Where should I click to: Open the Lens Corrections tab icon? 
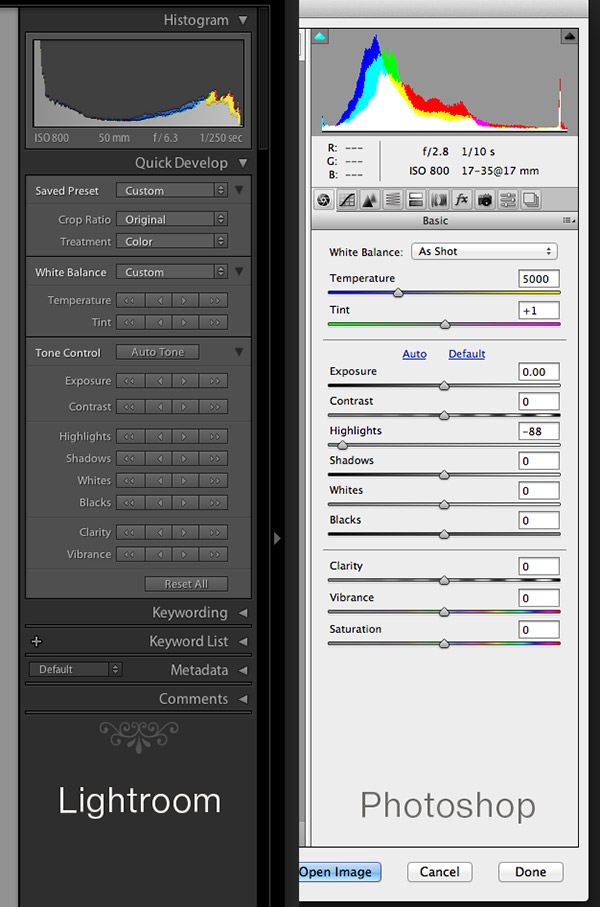point(439,200)
